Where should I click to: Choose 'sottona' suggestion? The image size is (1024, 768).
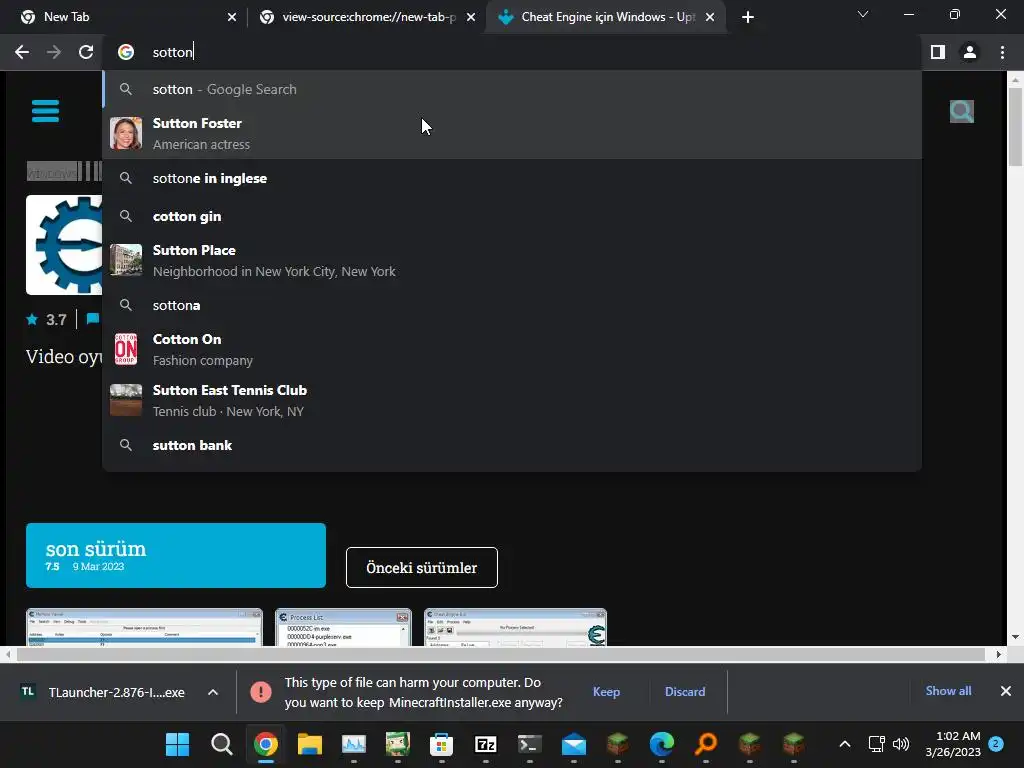[x=512, y=305]
